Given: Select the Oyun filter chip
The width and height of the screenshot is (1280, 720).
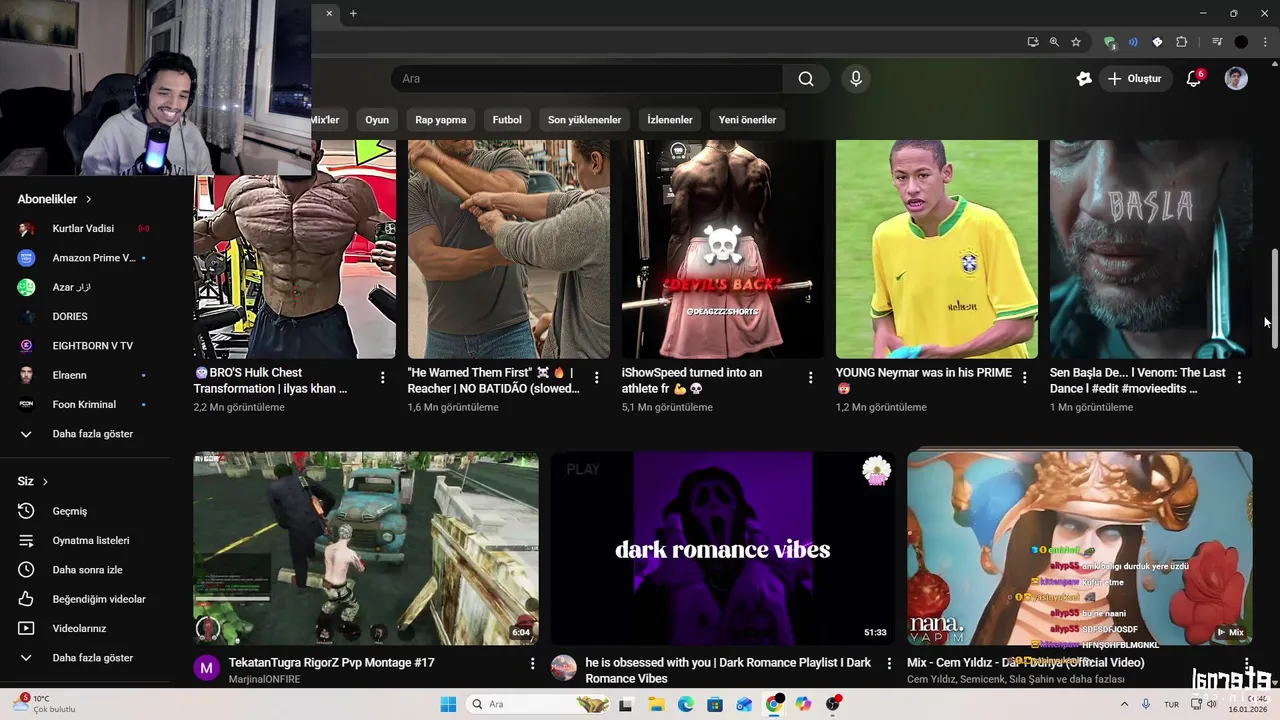Looking at the screenshot, I should click(x=377, y=120).
